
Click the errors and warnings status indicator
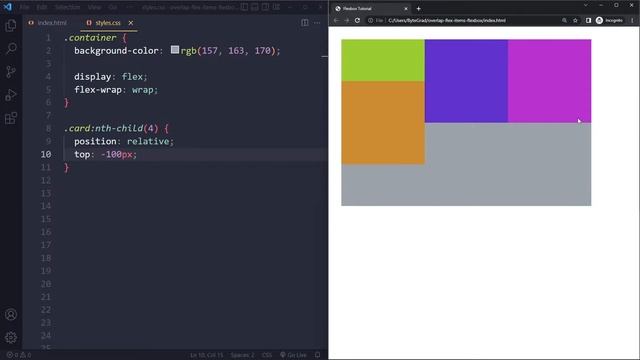19,355
